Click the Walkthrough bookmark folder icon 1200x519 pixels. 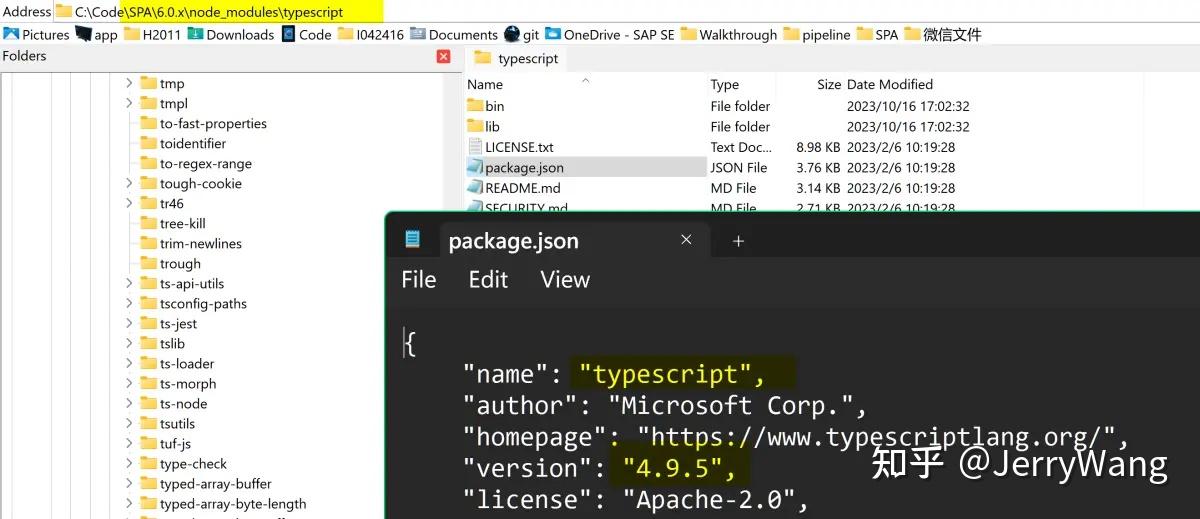688,34
